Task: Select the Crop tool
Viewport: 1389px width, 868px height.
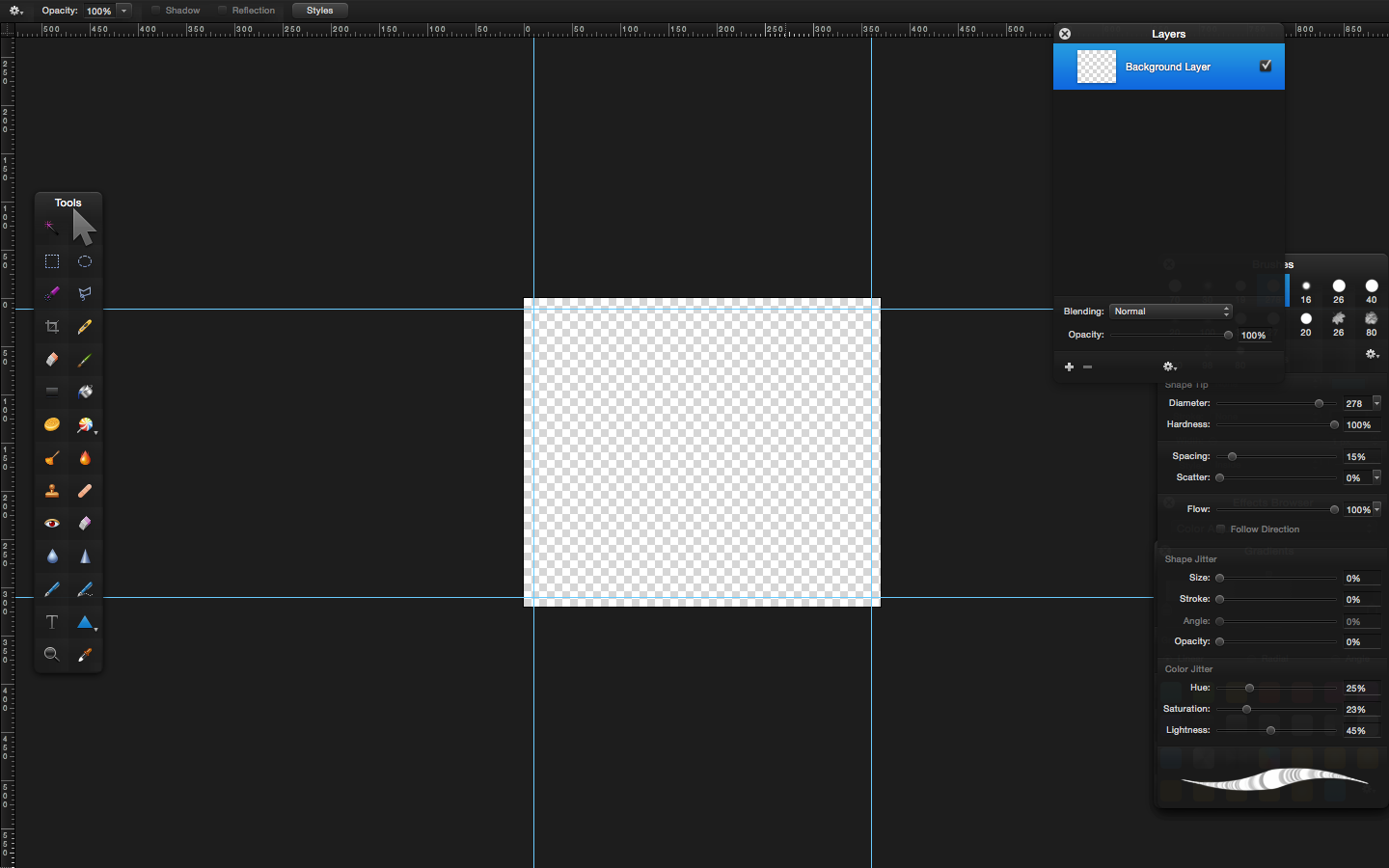Action: 52,327
